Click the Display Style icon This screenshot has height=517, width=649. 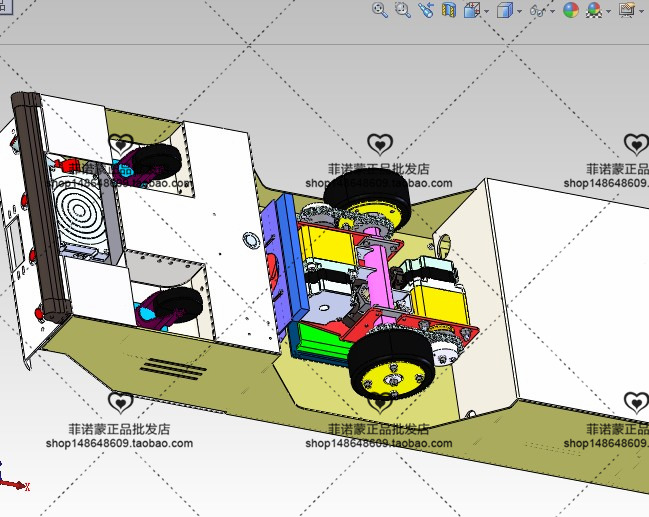[505, 10]
